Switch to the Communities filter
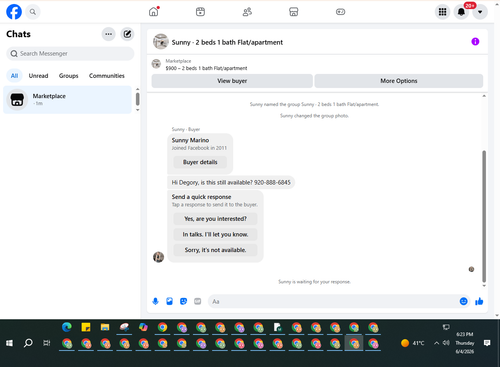Viewport: 500px width, 367px height. click(107, 76)
